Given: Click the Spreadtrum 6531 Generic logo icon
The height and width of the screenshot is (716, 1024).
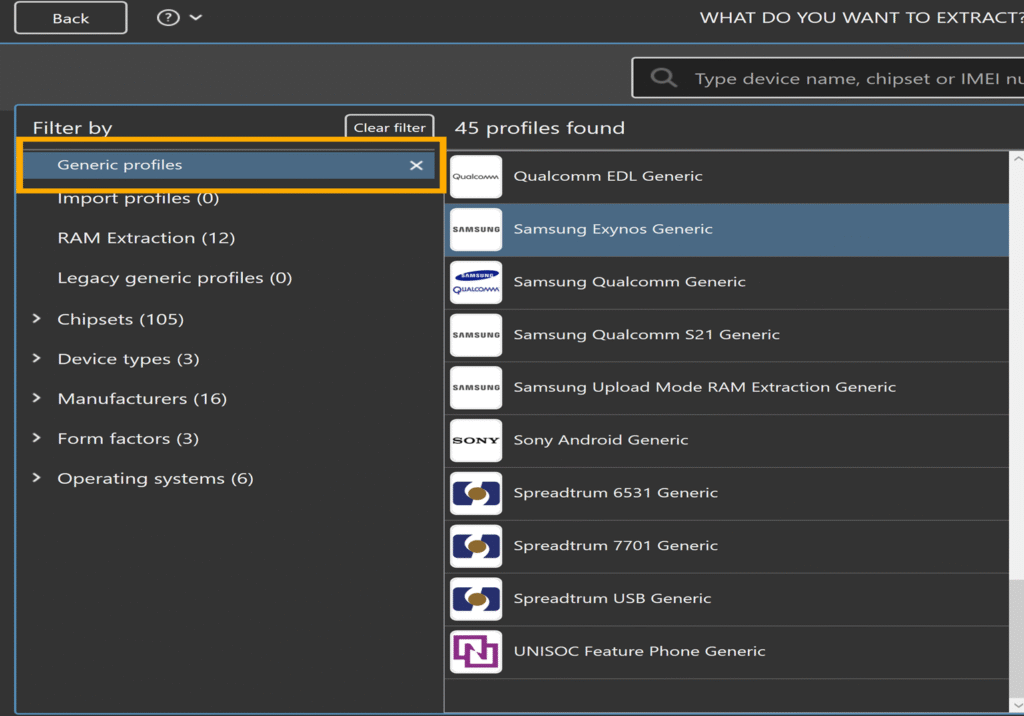Looking at the screenshot, I should coord(476,494).
